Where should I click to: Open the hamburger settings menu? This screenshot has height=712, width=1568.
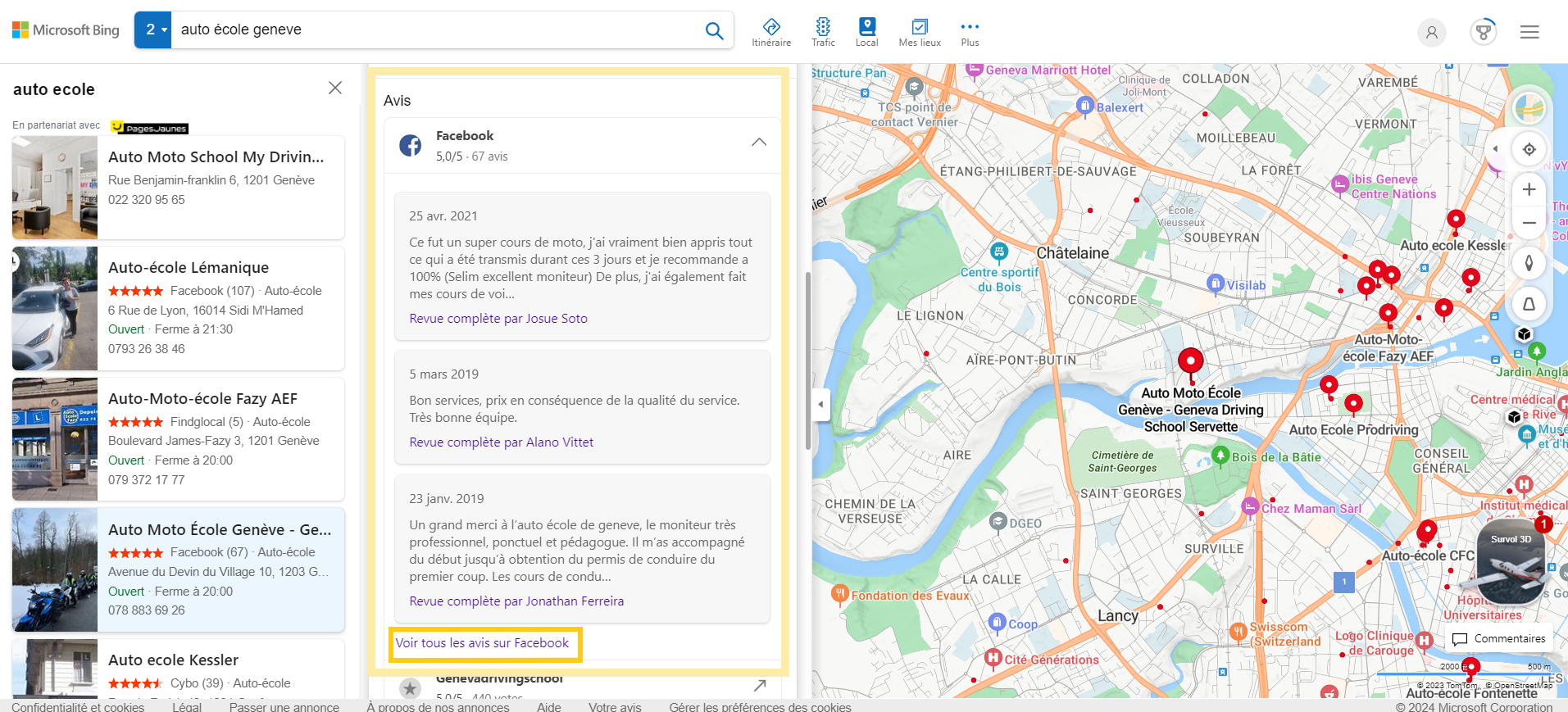point(1529,32)
